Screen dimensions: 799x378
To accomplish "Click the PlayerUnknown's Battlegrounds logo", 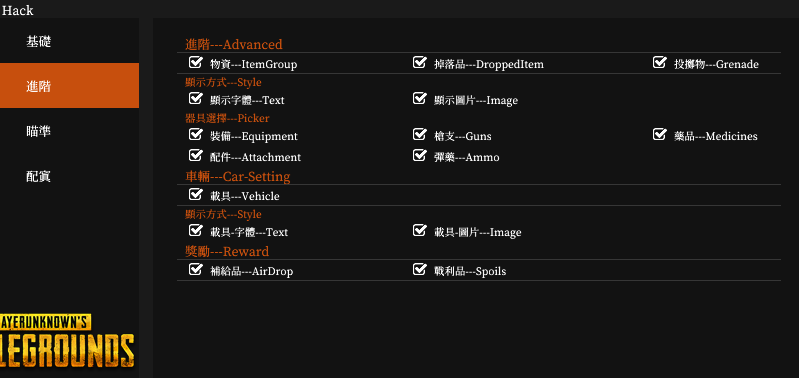I will pyautogui.click(x=67, y=340).
